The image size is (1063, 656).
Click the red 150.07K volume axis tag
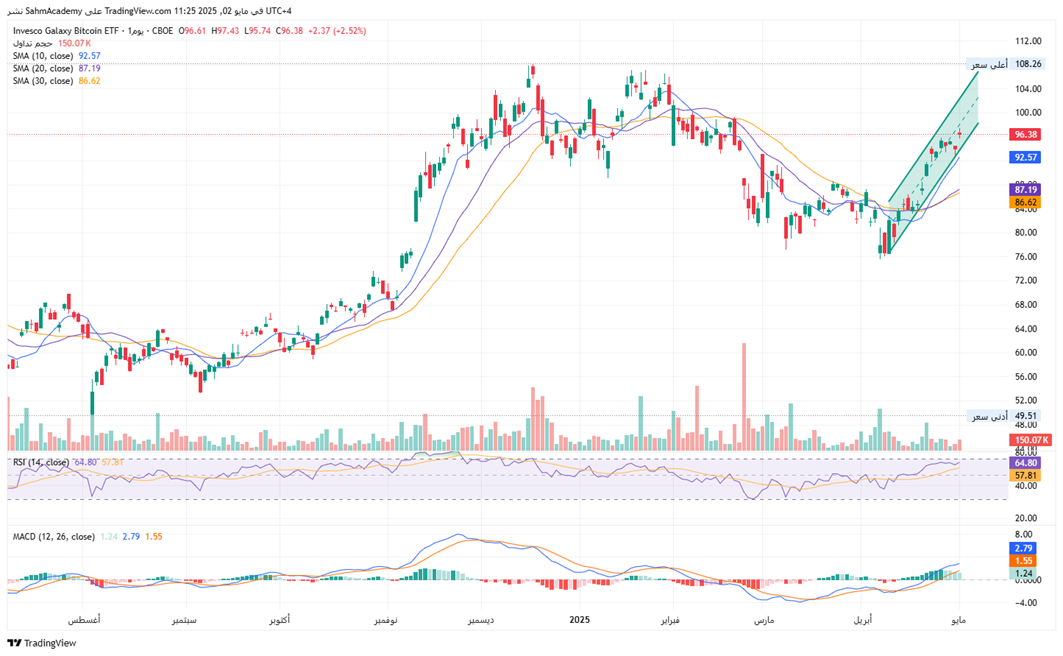coord(1031,440)
